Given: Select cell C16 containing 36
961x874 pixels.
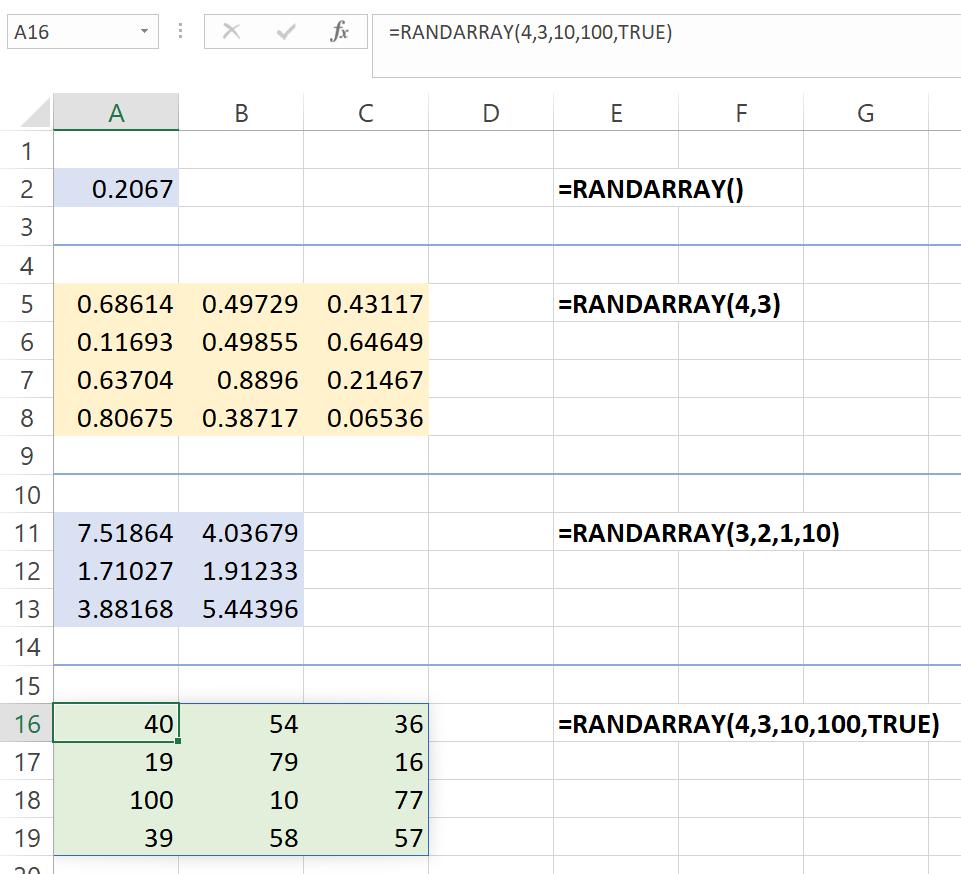Looking at the screenshot, I should click(x=365, y=724).
